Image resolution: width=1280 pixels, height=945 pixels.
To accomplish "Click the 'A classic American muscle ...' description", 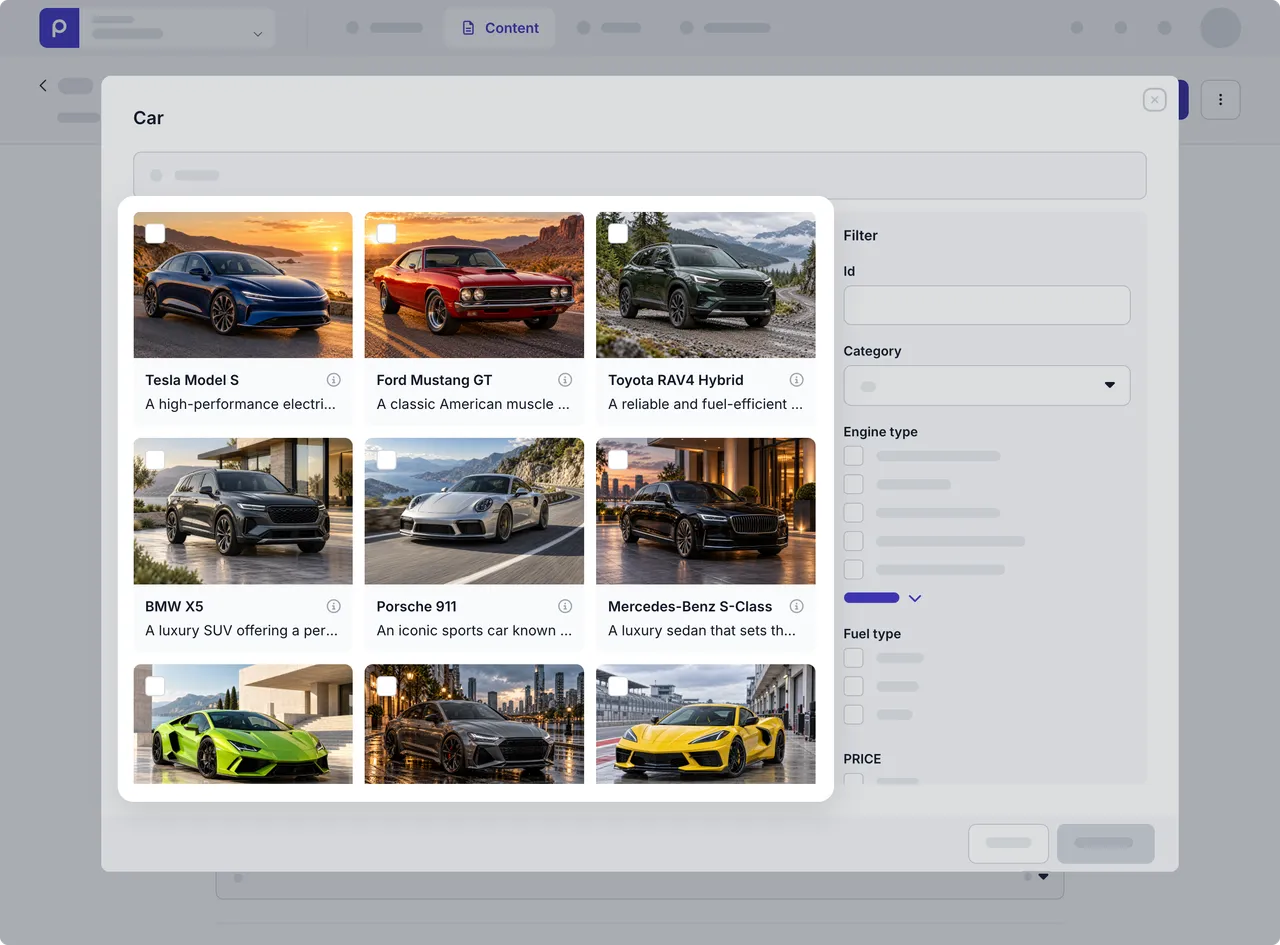I will click(x=473, y=404).
